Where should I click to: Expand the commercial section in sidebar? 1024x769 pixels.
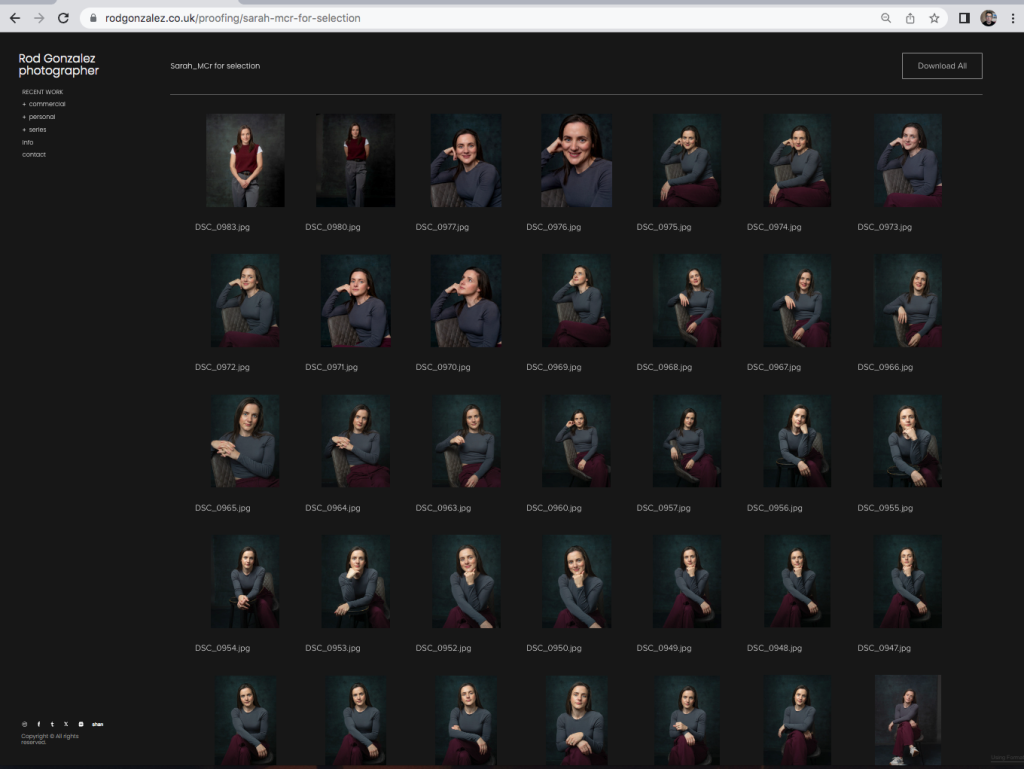(x=45, y=104)
